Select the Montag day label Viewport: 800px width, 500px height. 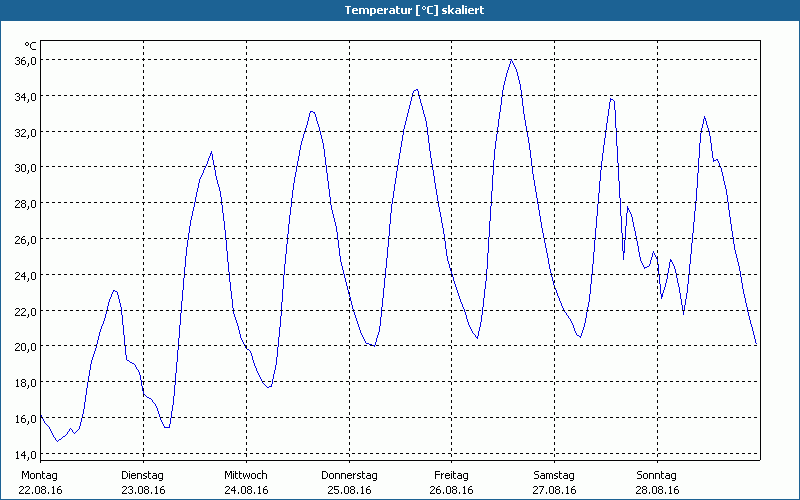coord(40,475)
